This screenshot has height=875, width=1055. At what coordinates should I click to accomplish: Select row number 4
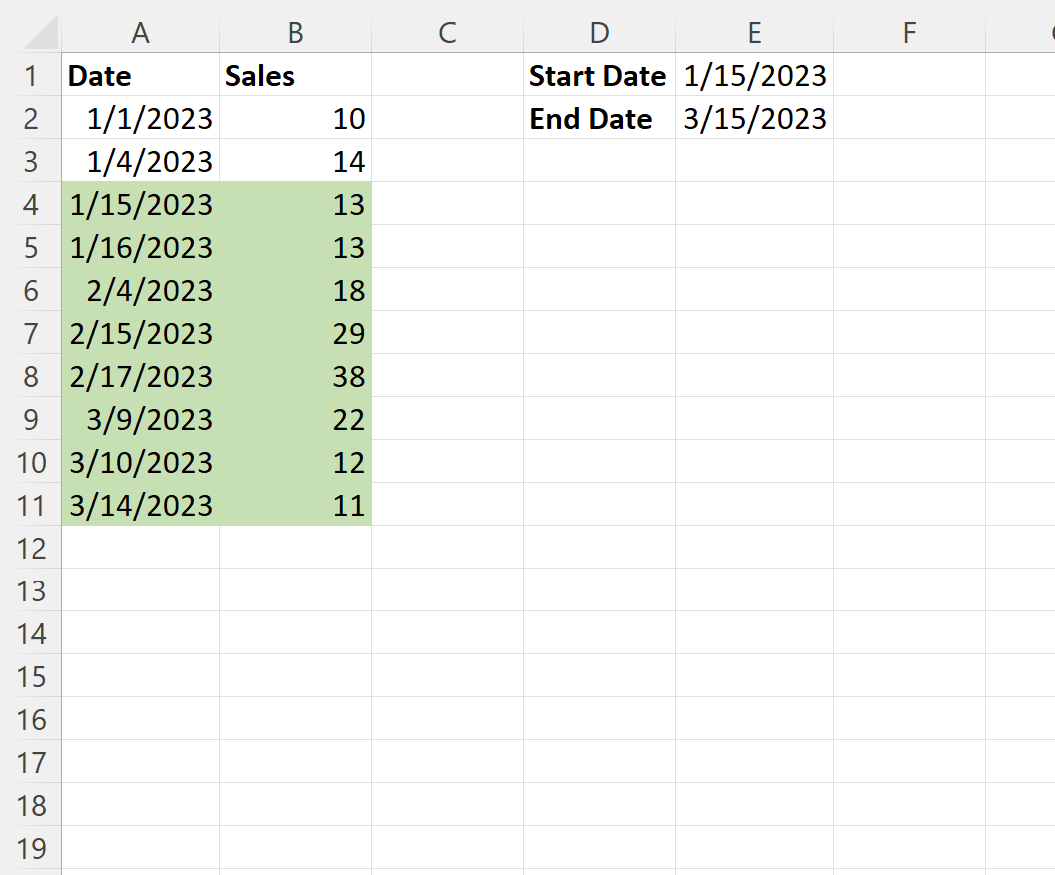click(31, 204)
